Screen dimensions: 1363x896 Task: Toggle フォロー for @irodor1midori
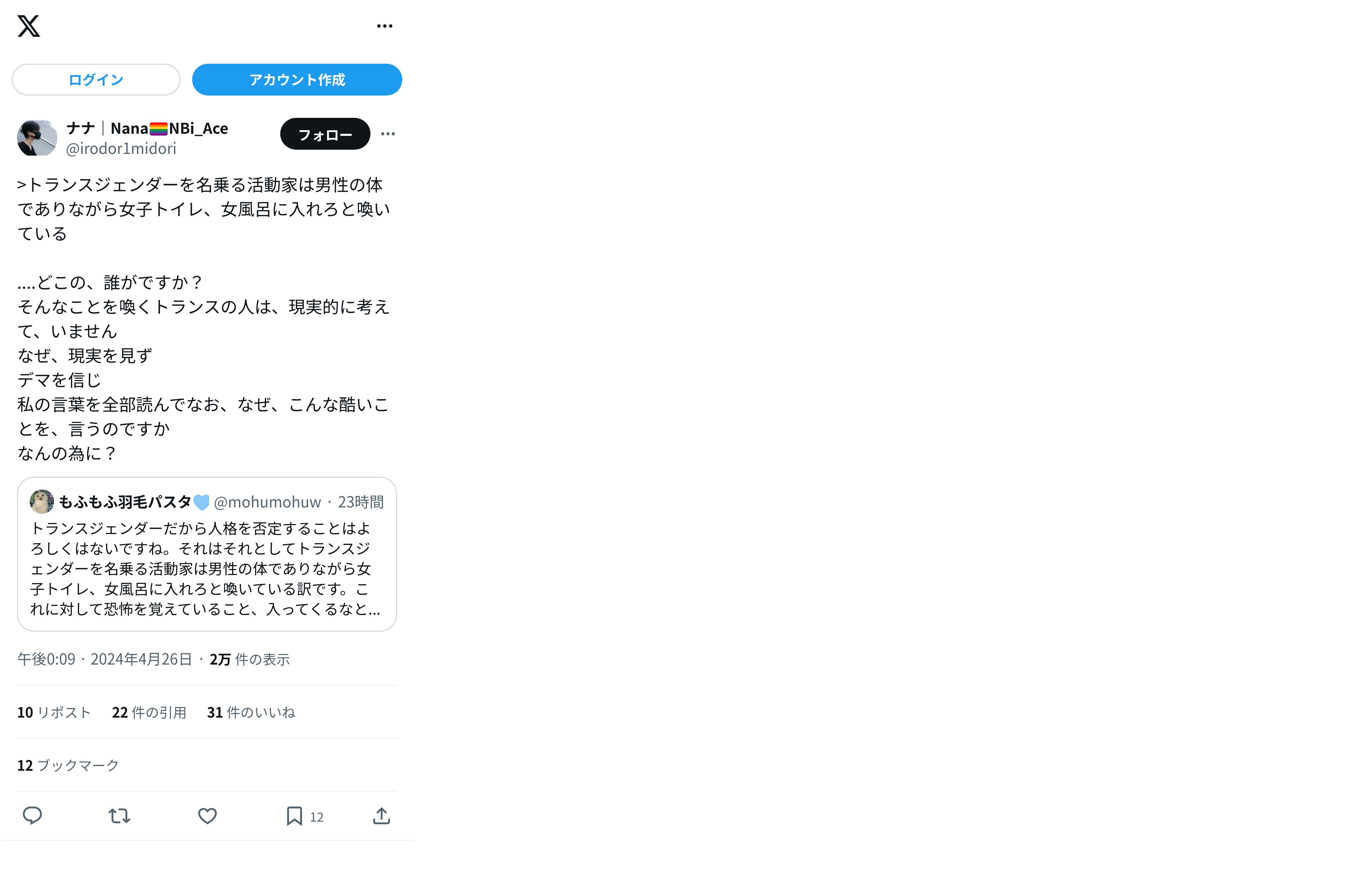[x=325, y=134]
